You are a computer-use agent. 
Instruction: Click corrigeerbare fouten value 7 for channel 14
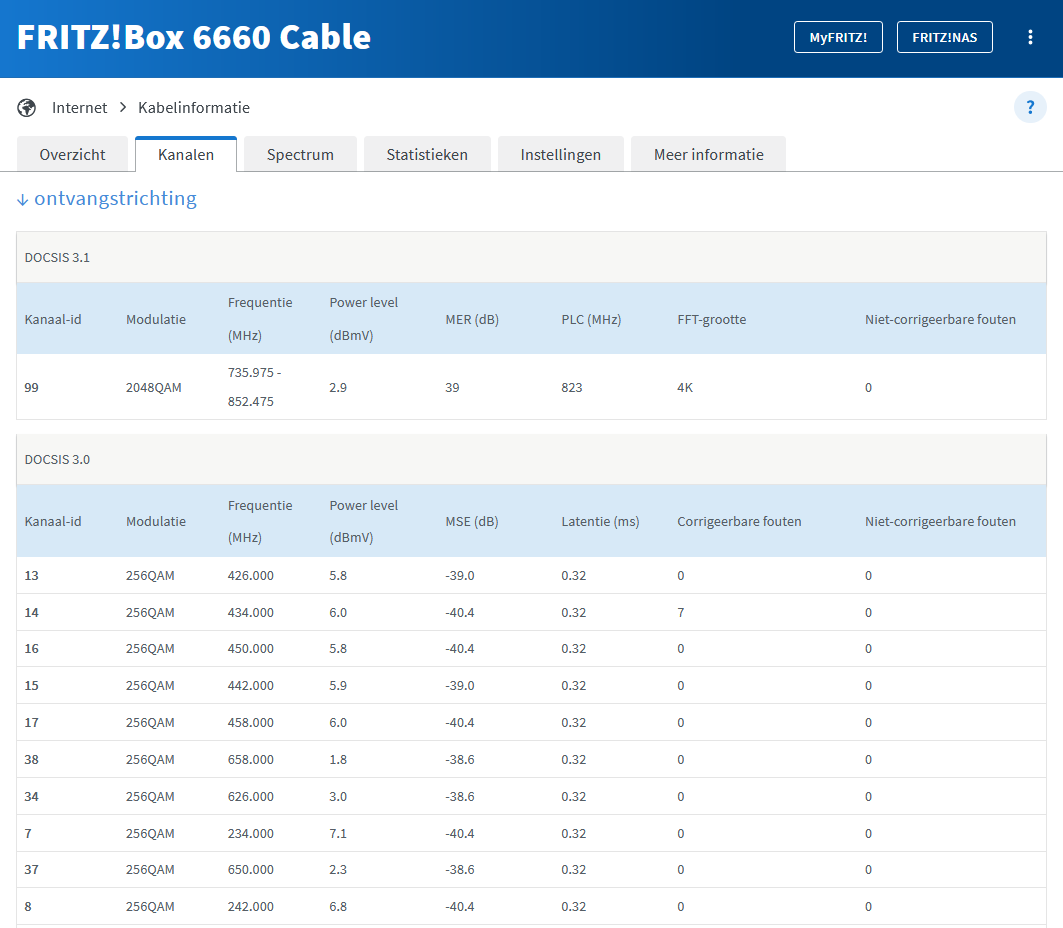point(681,612)
